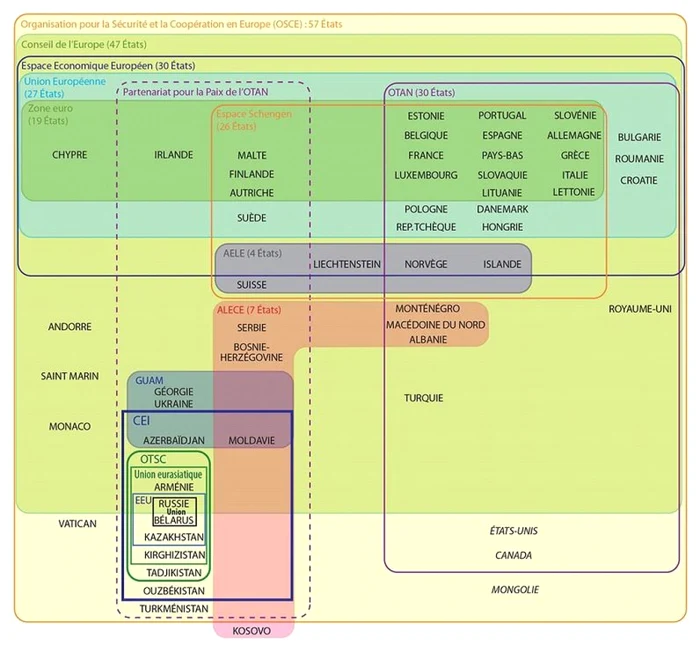Click VATICAN in the diagram
This screenshot has width=700, height=647.
77,524
